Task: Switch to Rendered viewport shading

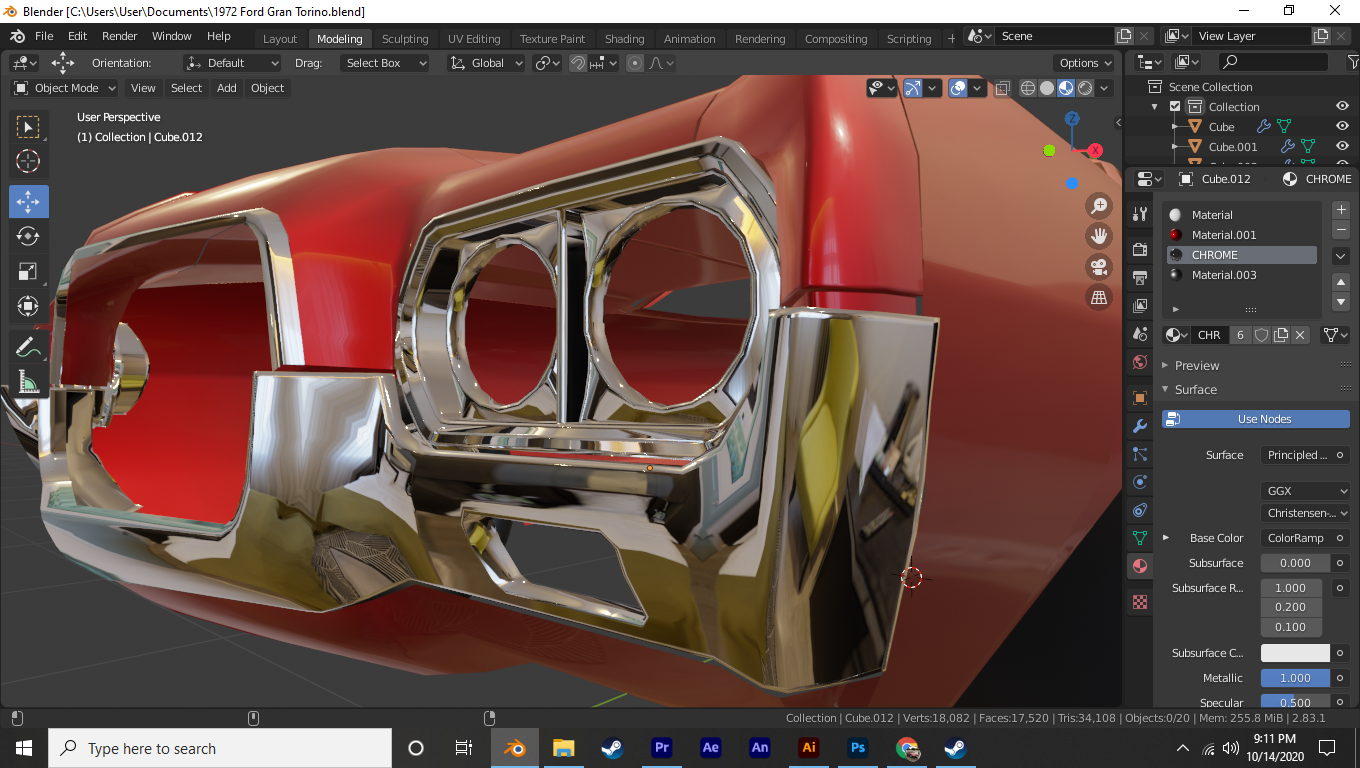Action: pos(1085,88)
